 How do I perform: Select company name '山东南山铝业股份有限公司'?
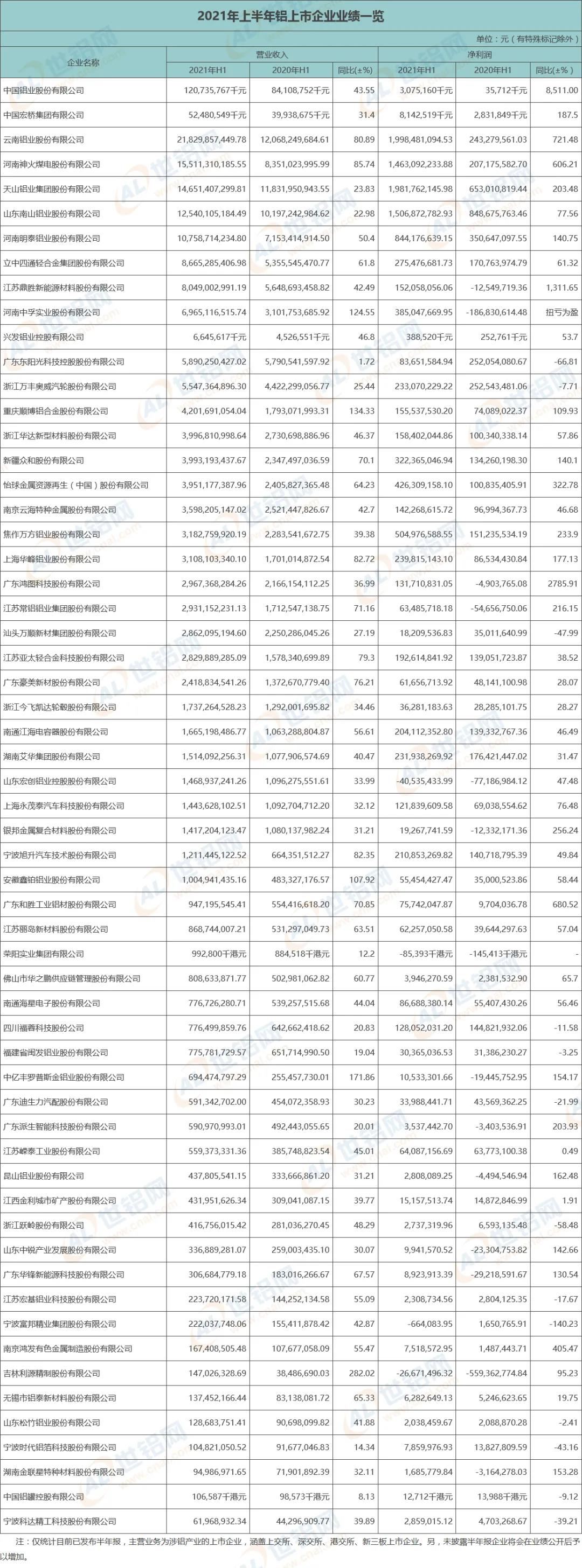(x=51, y=214)
